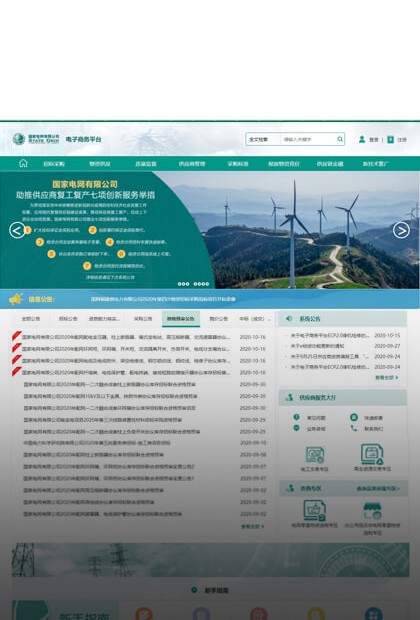The width and height of the screenshot is (420, 620).
Task: Click the 供应商服务大厅 header icon
Action: (x=289, y=397)
